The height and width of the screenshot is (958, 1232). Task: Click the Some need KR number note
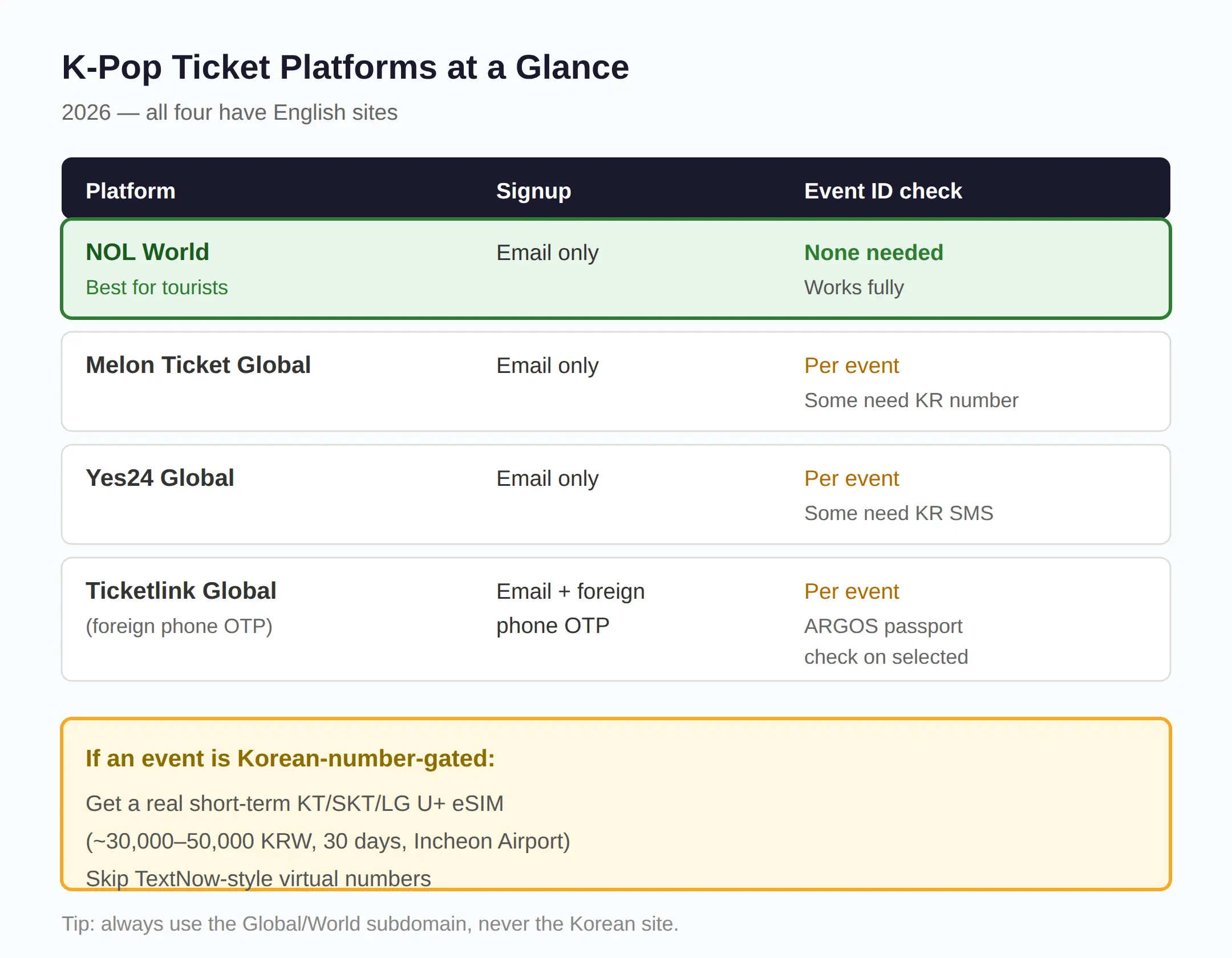click(911, 400)
